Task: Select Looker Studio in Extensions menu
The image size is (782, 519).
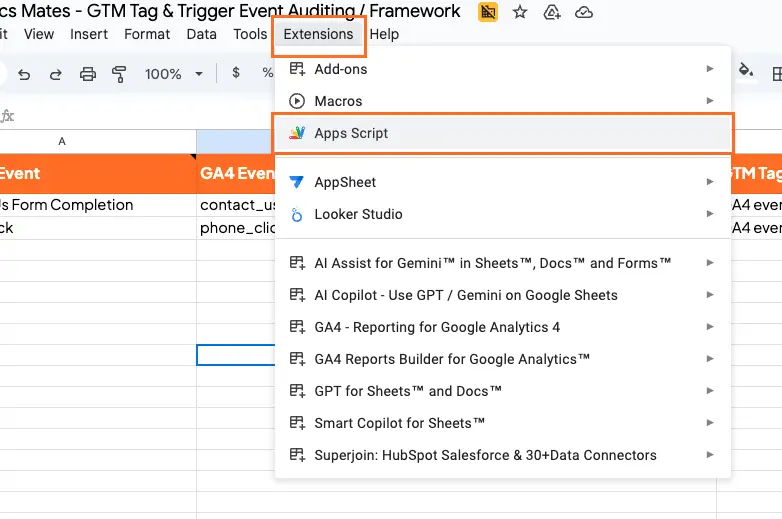Action: (503, 214)
